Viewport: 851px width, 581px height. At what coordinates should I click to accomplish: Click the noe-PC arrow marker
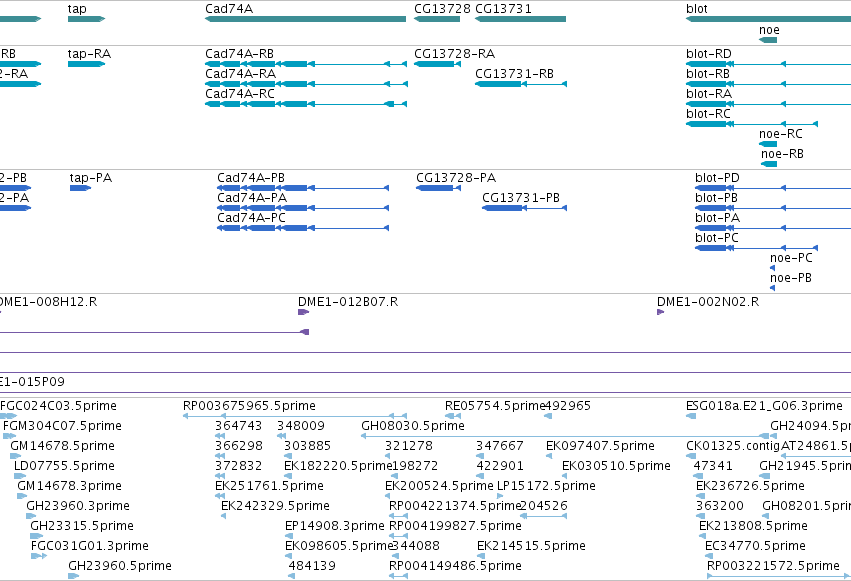772,268
